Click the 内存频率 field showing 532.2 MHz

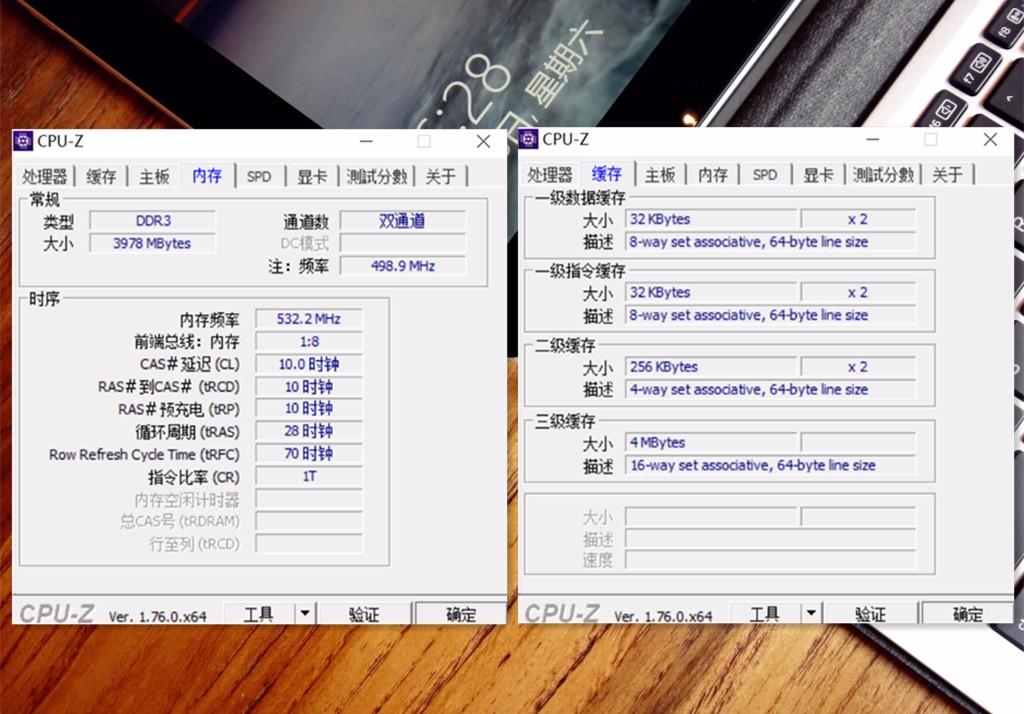(x=309, y=319)
